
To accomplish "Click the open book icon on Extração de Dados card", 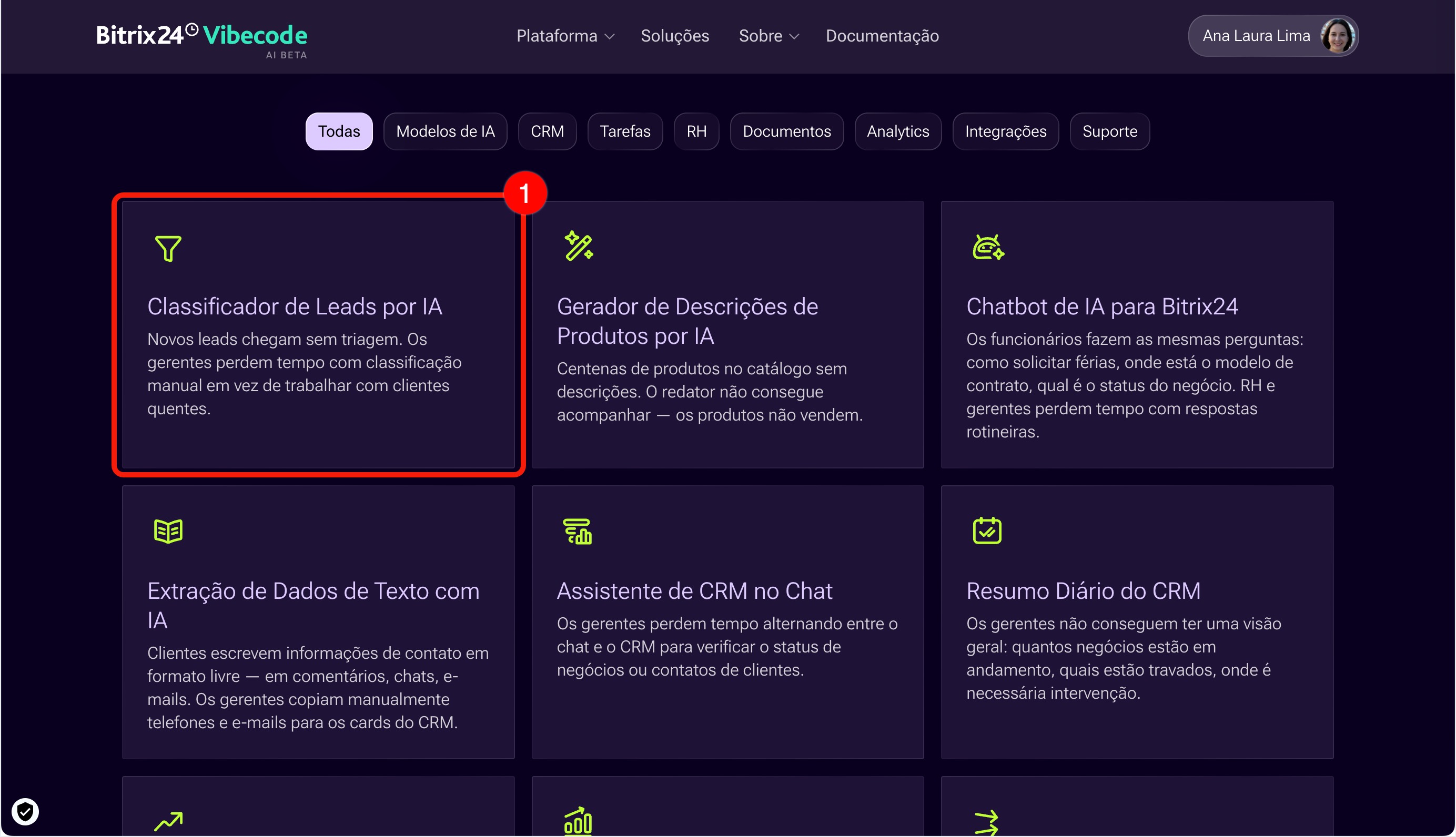I will 168,530.
